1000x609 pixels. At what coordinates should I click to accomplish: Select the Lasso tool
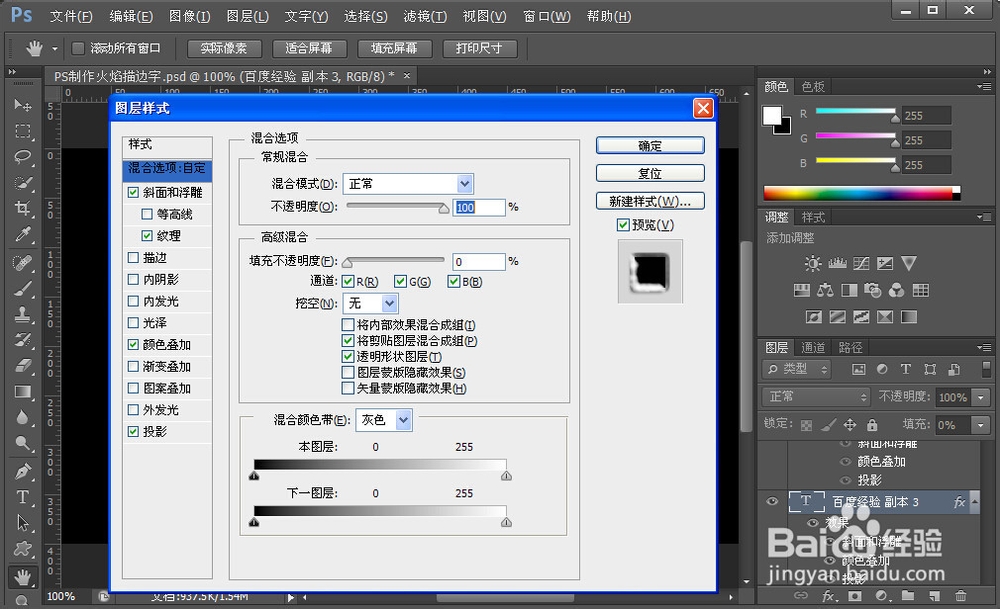click(x=23, y=157)
